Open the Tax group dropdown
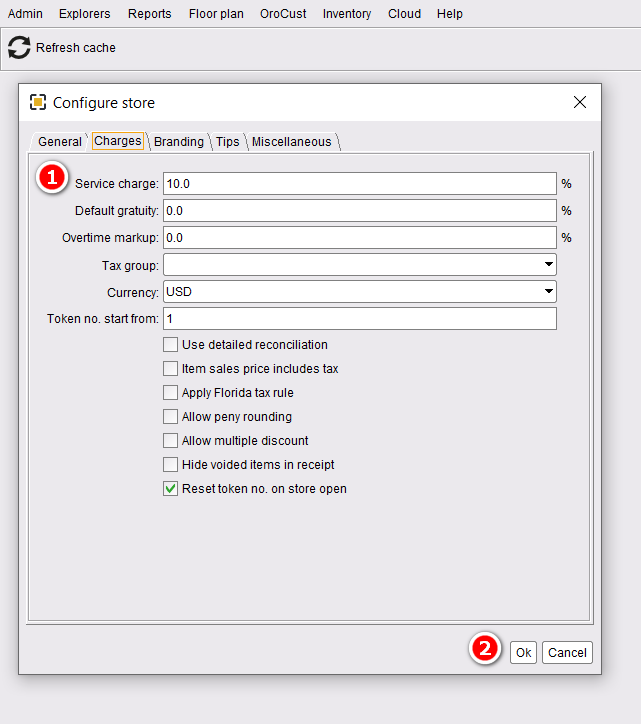The width and height of the screenshot is (641, 724). 360,265
